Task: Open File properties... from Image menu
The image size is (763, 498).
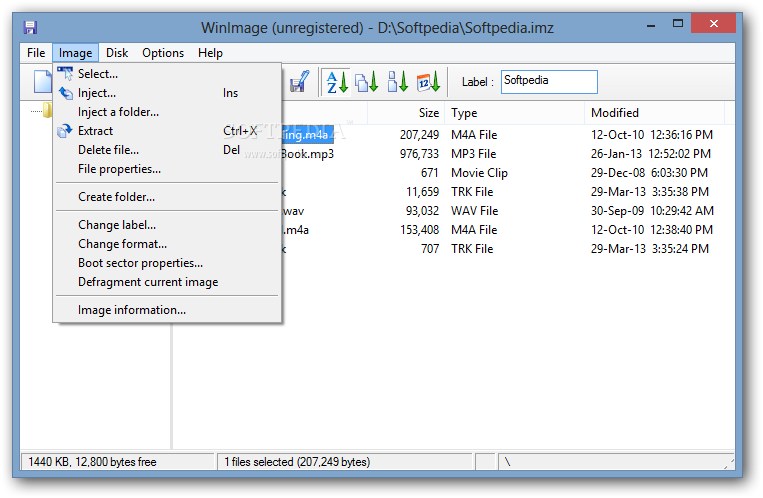Action: click(167, 169)
